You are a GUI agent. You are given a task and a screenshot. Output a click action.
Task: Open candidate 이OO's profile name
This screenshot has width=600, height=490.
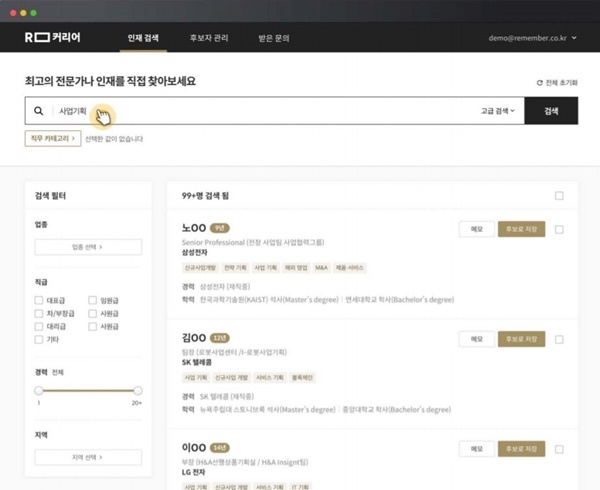194,448
